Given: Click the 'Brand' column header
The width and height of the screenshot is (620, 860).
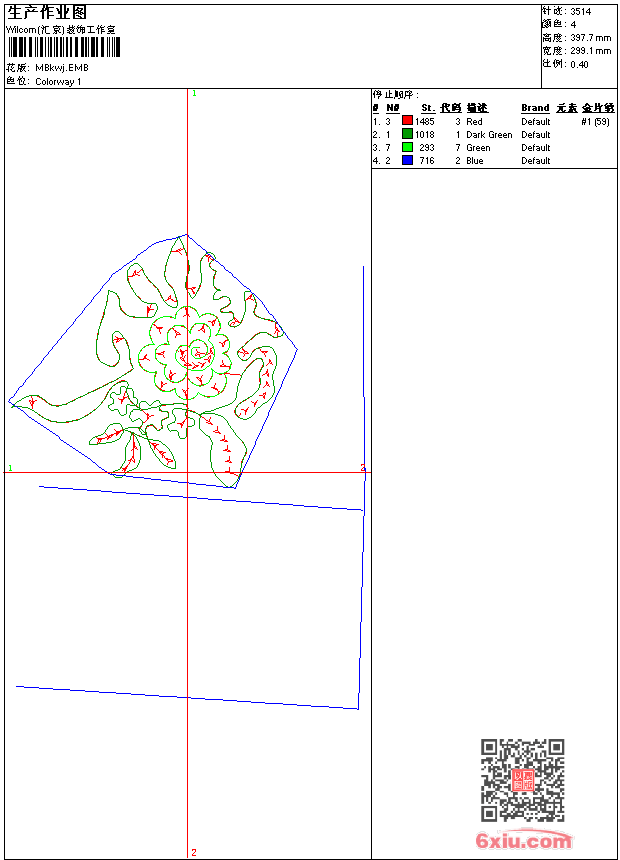Looking at the screenshot, I should (x=535, y=108).
